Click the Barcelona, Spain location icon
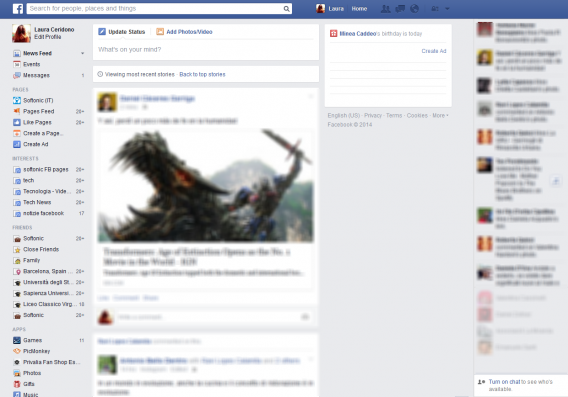The width and height of the screenshot is (568, 397). [x=17, y=271]
